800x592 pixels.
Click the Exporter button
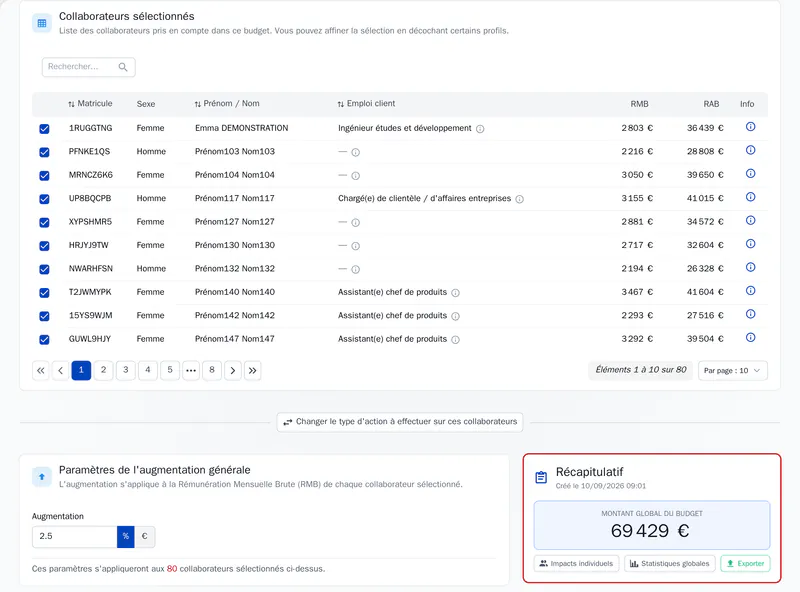(x=745, y=563)
